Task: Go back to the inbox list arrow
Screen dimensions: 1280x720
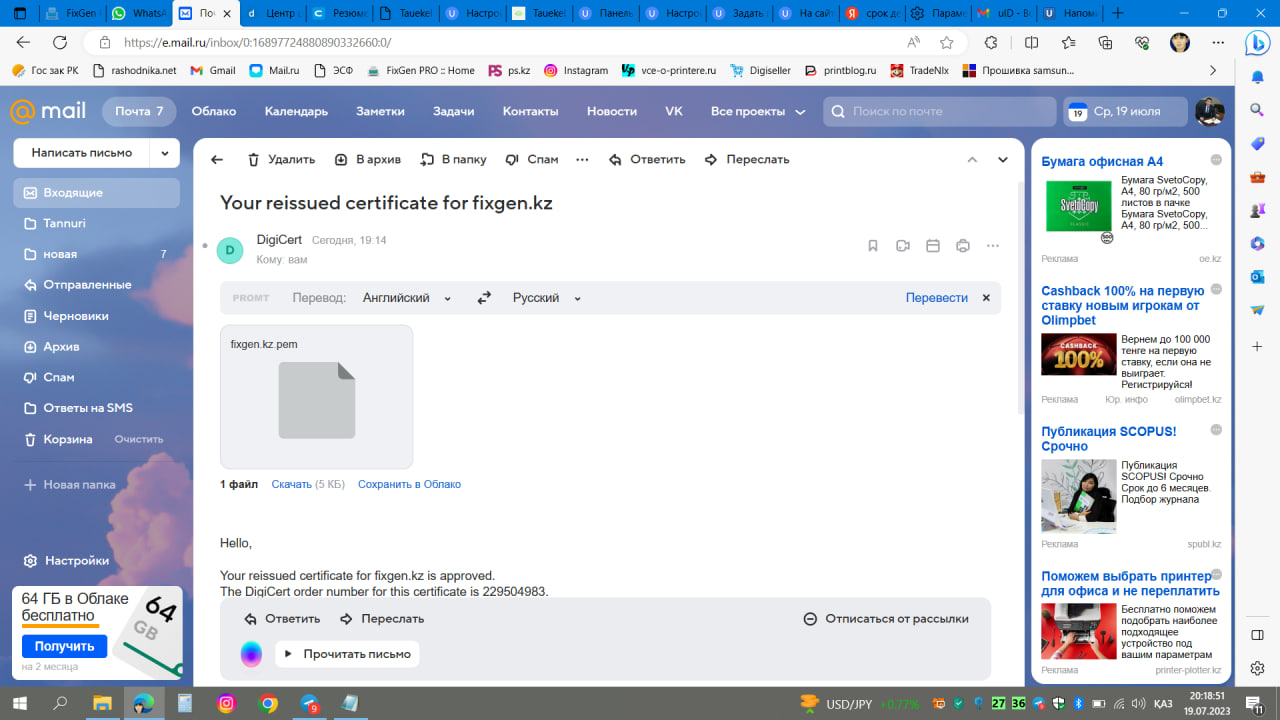Action: tap(217, 160)
